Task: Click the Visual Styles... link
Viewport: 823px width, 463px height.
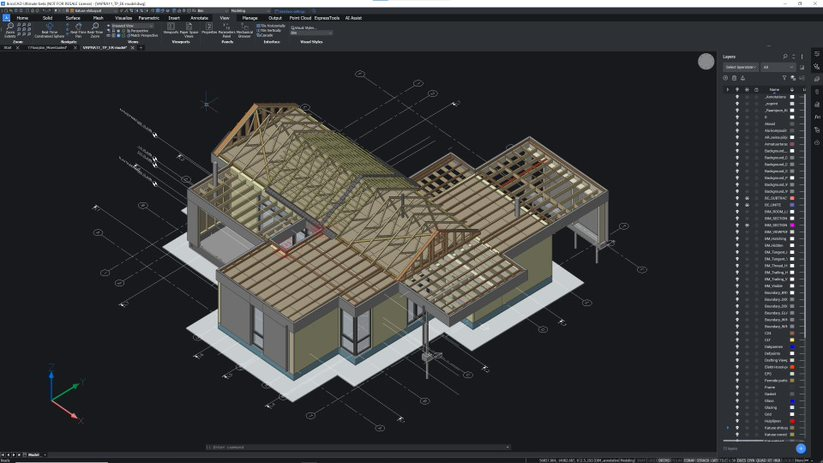Action: point(303,28)
